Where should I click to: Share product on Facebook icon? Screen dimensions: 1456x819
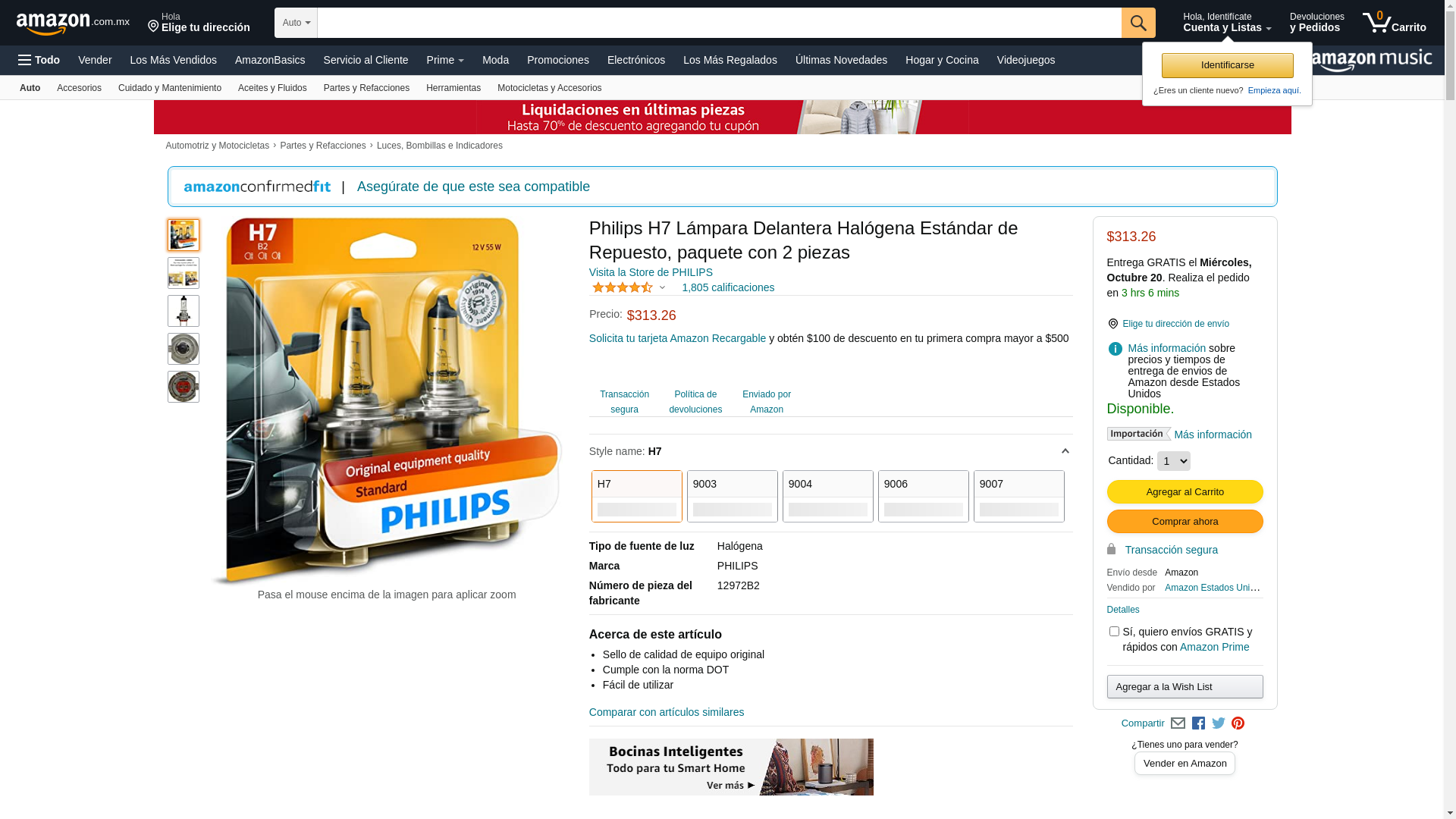click(x=1198, y=723)
